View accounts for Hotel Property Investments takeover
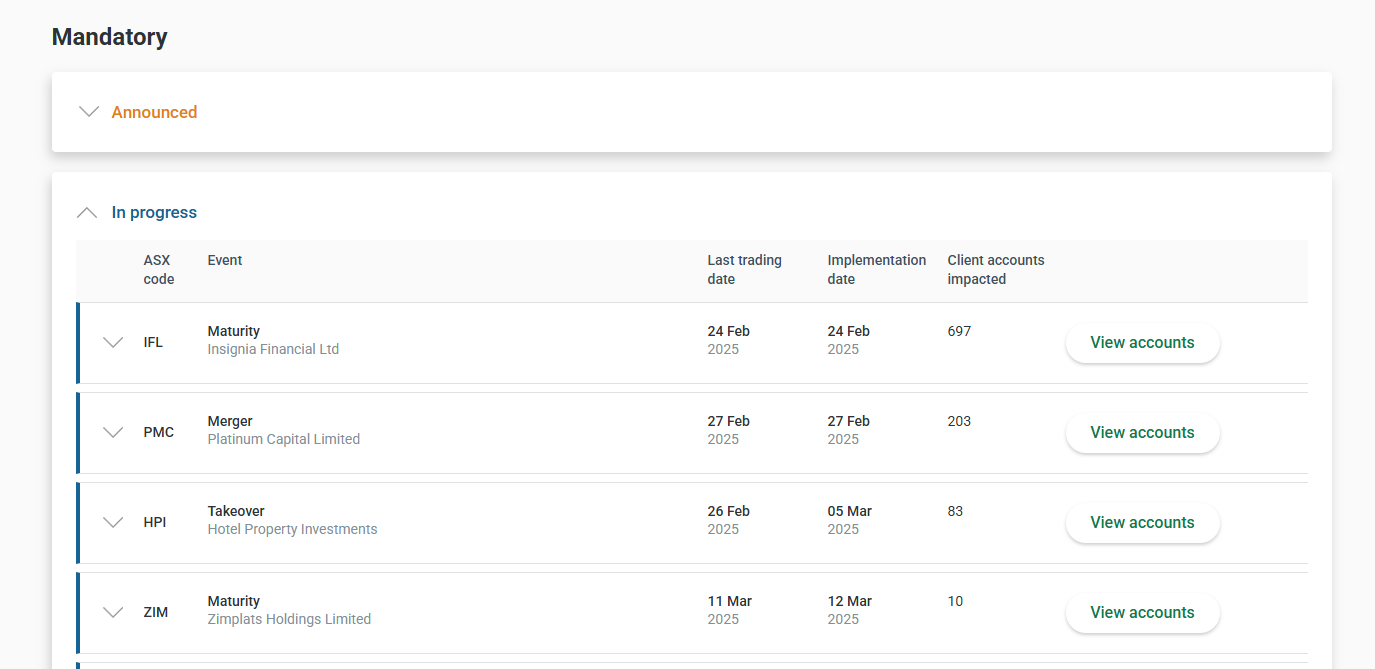This screenshot has height=669, width=1375. (1142, 522)
